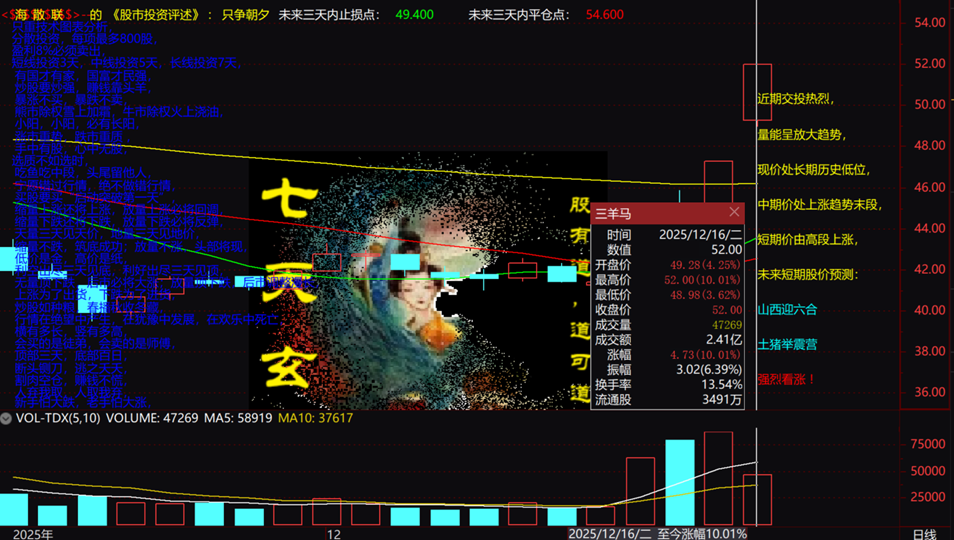Click the MA10: 37617 indicator value
This screenshot has width=954, height=540.
click(315, 418)
